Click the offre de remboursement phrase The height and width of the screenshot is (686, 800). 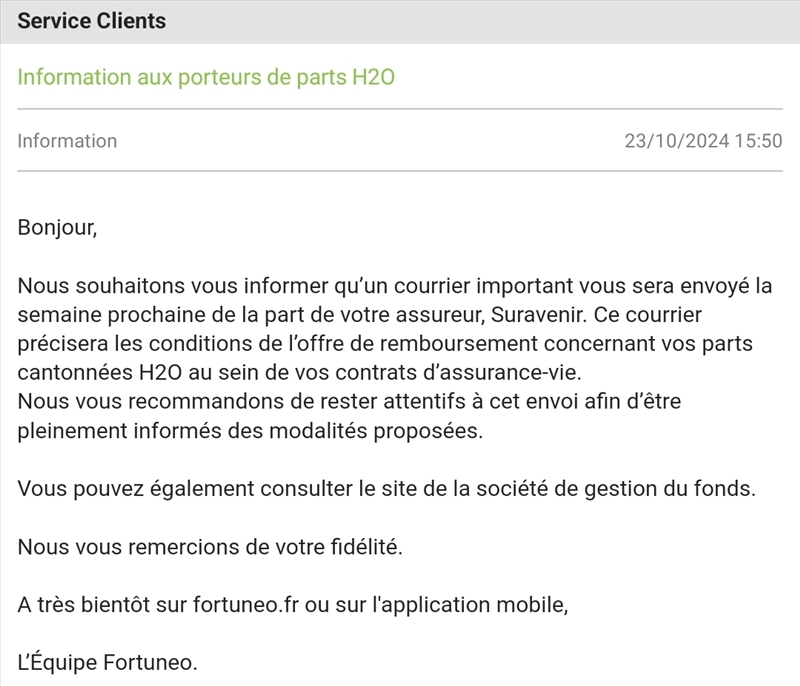point(427,344)
